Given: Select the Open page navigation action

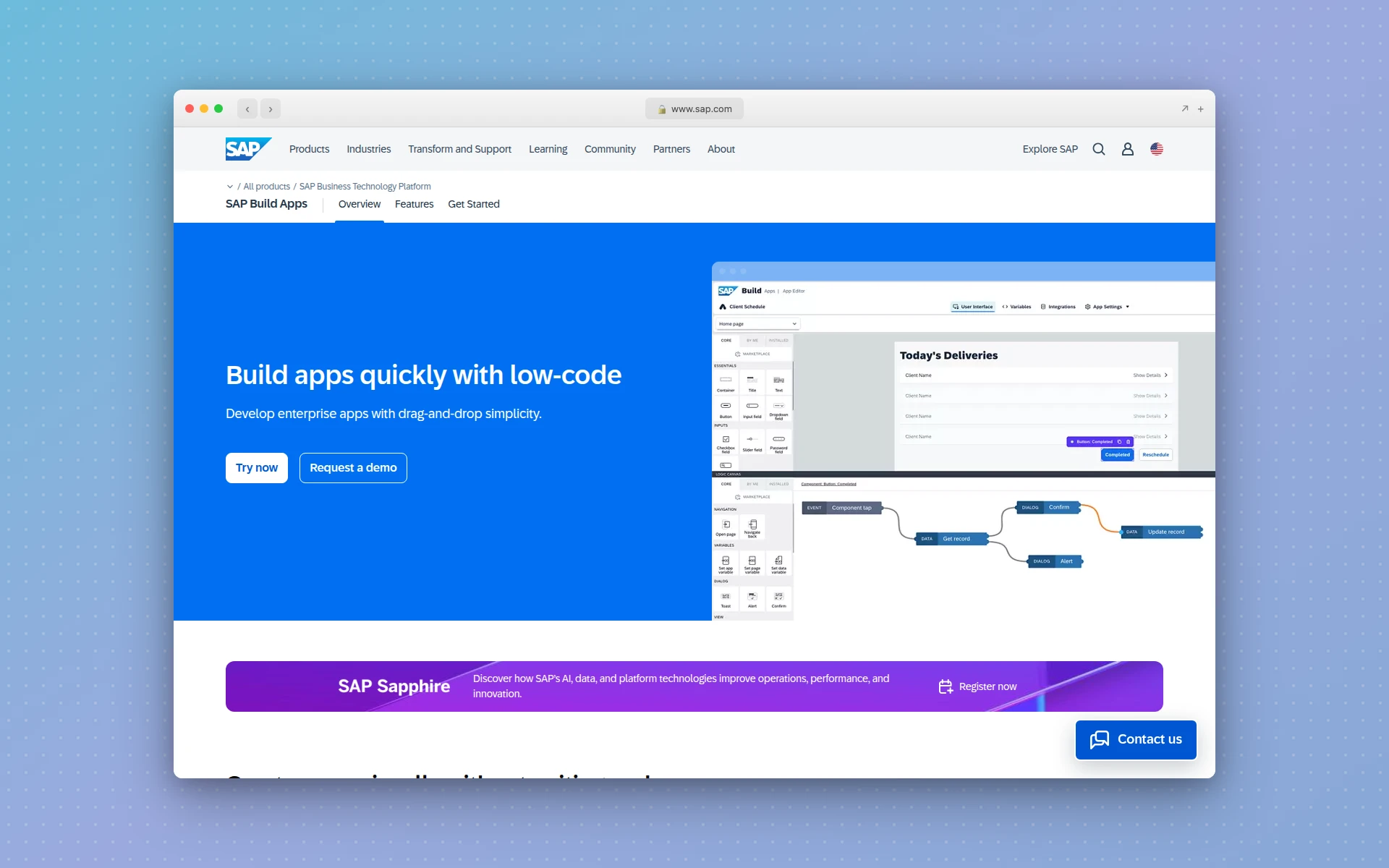Looking at the screenshot, I should pos(726,527).
